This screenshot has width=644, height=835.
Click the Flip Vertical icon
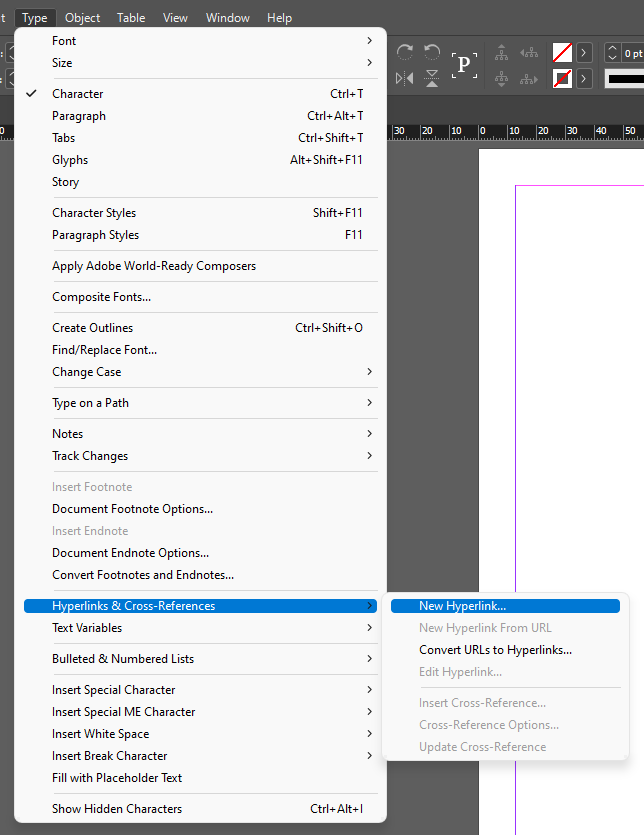432,79
